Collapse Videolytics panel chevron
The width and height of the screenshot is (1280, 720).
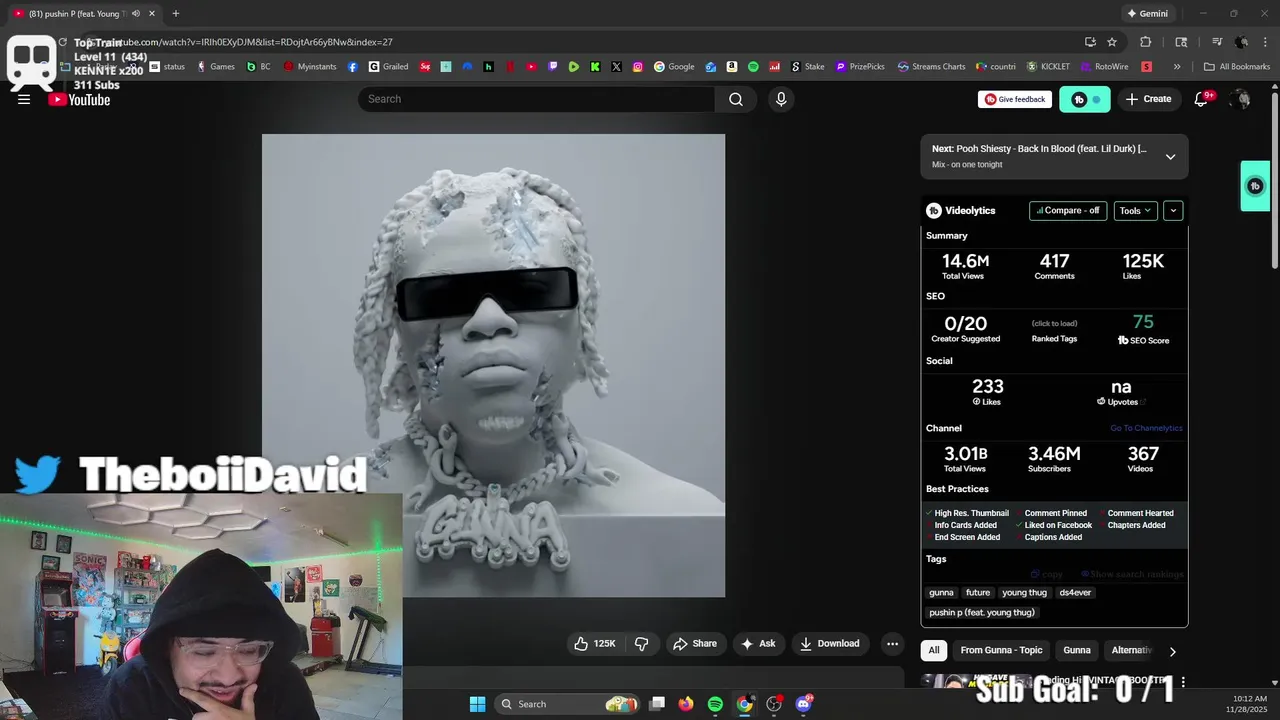click(x=1173, y=211)
